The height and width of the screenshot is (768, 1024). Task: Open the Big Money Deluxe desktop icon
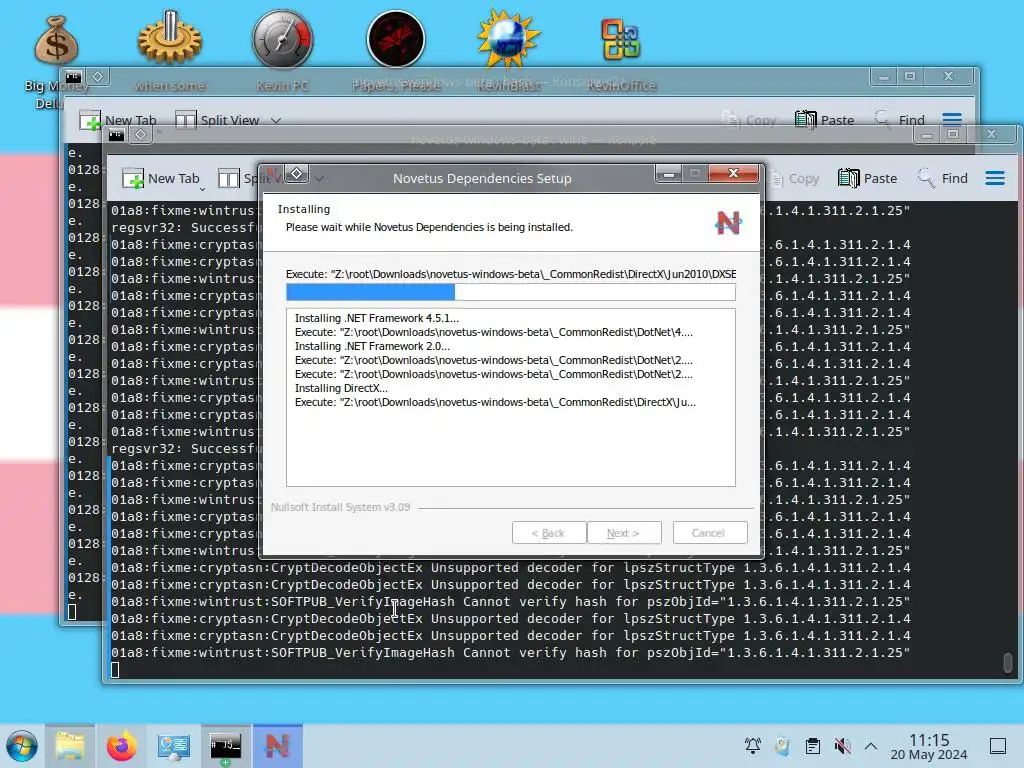pyautogui.click(x=56, y=40)
